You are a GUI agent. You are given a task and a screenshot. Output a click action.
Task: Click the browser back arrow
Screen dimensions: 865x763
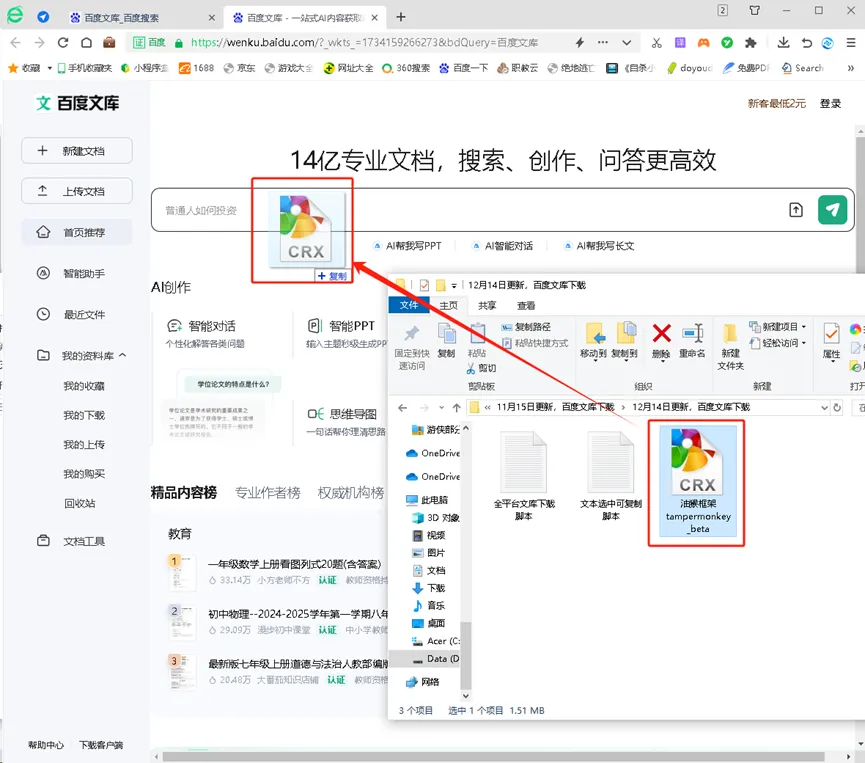click(15, 42)
